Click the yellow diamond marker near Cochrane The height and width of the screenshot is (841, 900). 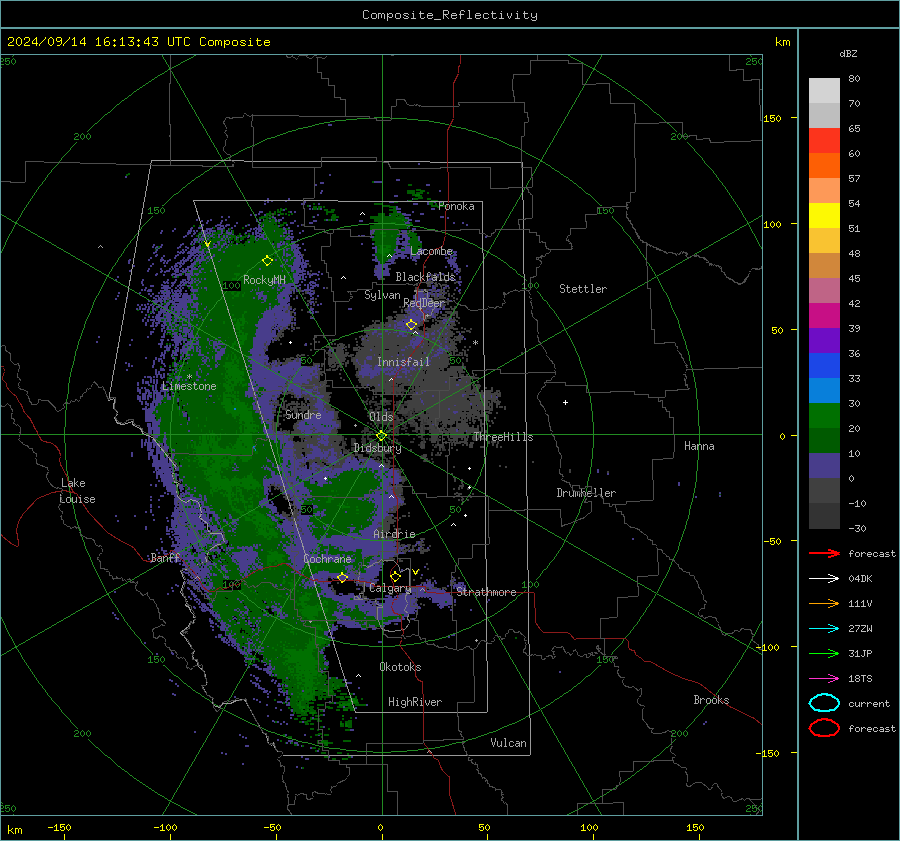coord(343,577)
